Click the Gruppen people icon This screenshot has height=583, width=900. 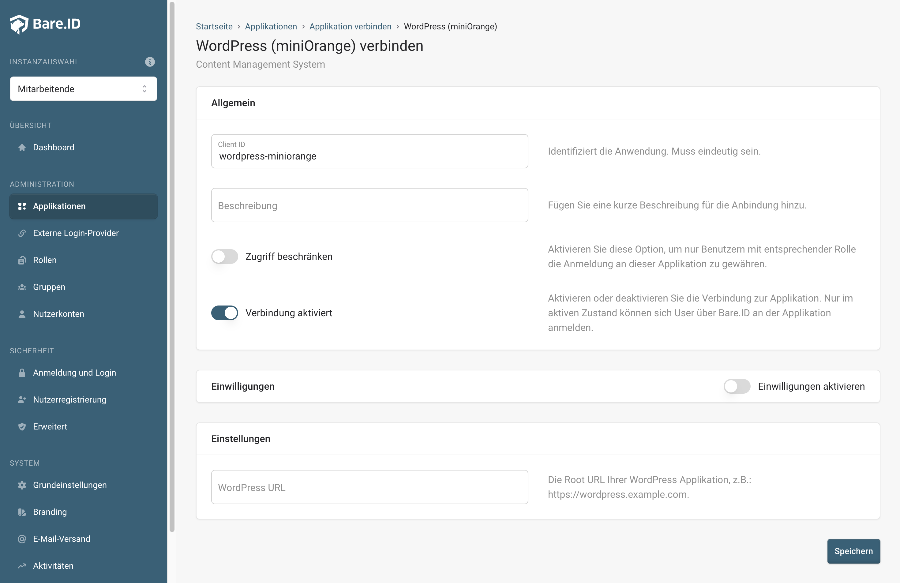coord(22,287)
